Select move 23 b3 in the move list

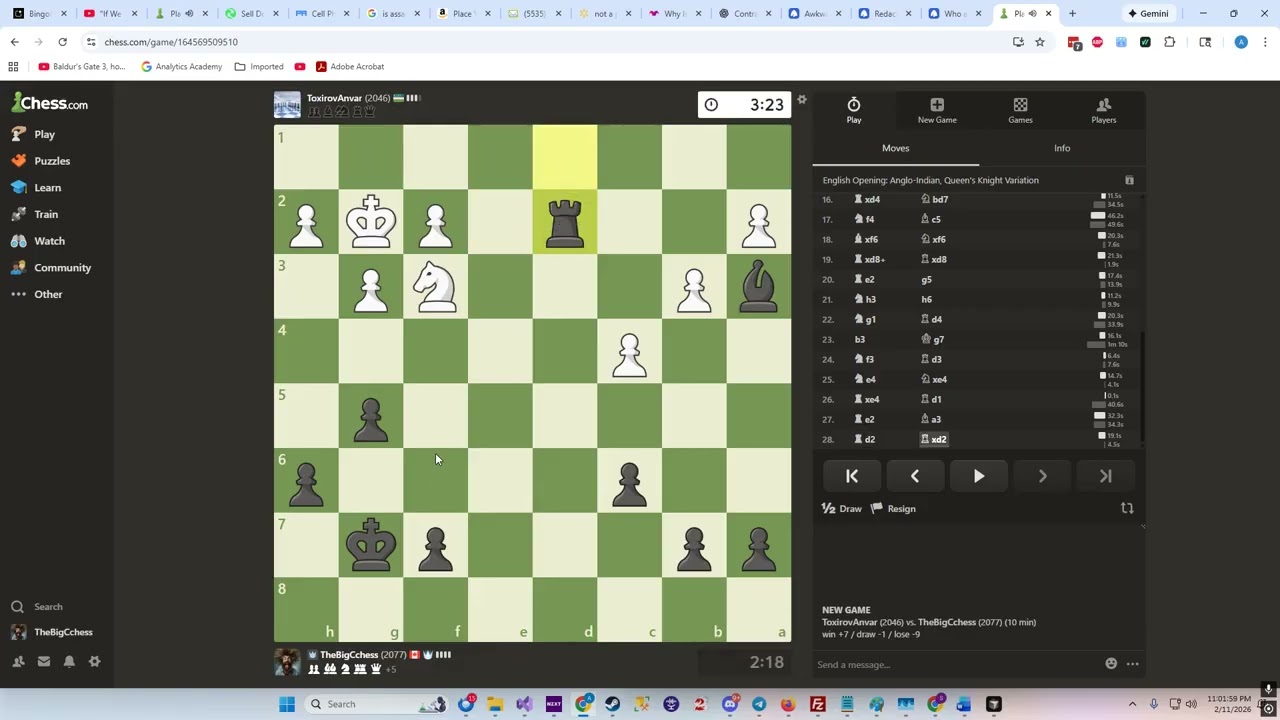(860, 340)
